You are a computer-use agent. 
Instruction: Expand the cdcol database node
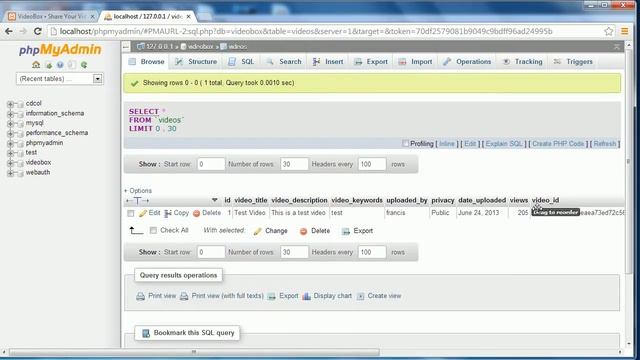[10, 104]
